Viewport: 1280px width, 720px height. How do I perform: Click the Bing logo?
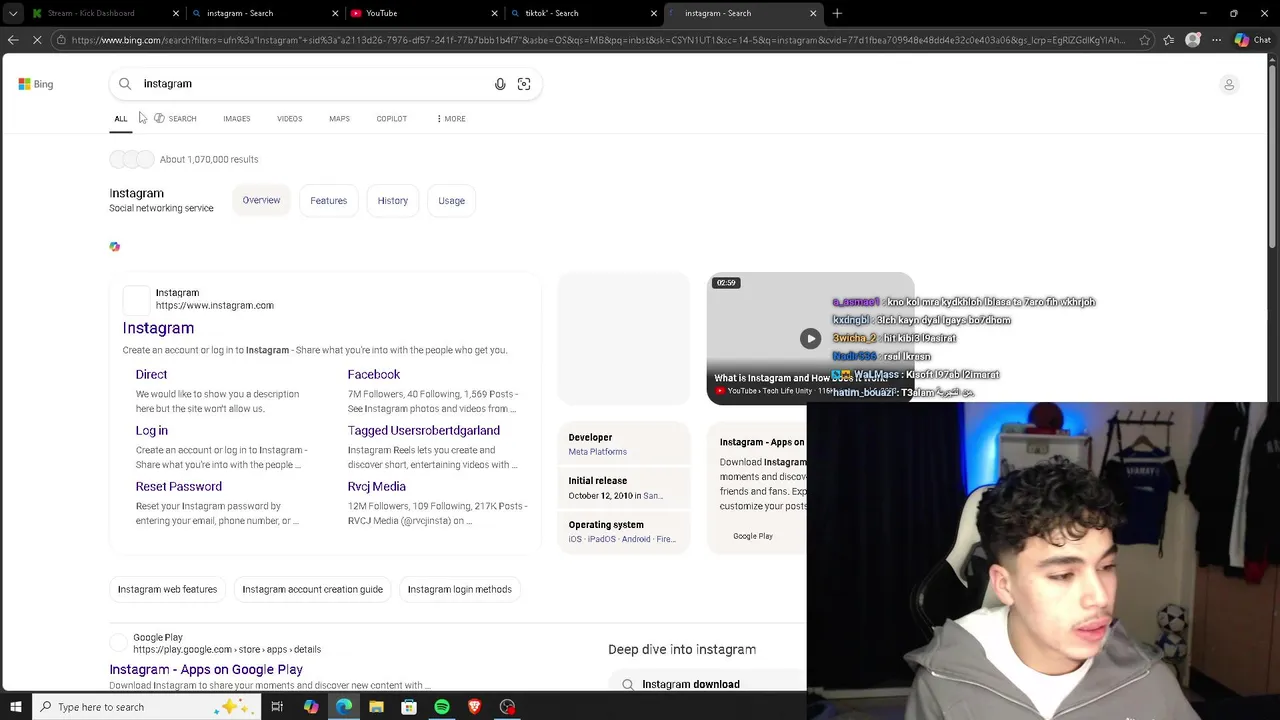[36, 84]
